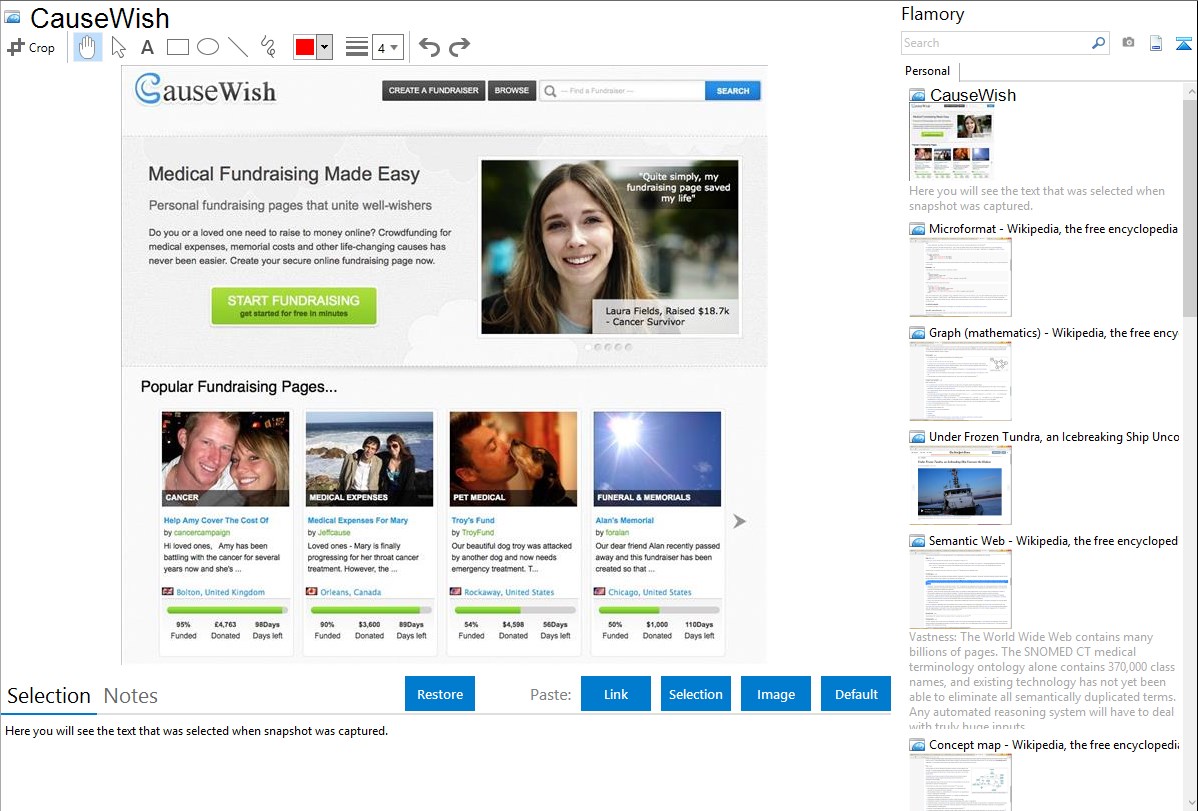Open the Under Frozen Tundra snapshot thumbnail
The width and height of the screenshot is (1198, 811).
pos(960,485)
